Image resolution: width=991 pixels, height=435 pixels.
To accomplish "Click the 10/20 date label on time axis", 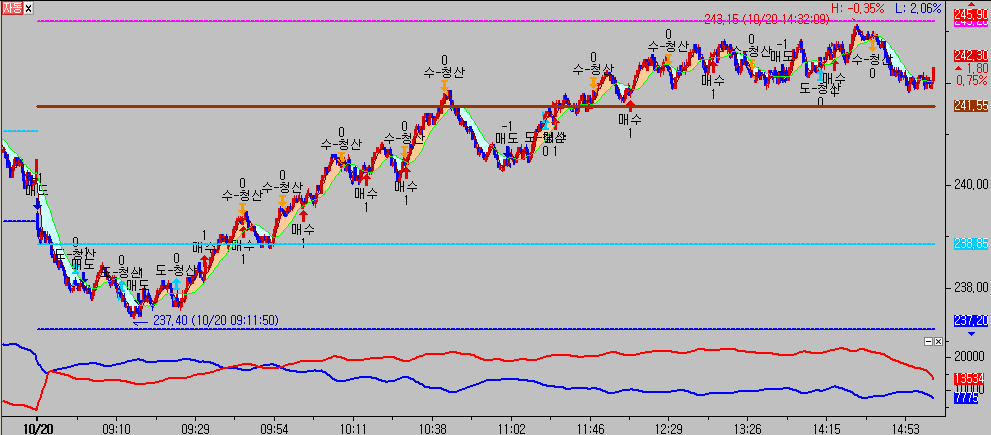I will click(x=37, y=427).
